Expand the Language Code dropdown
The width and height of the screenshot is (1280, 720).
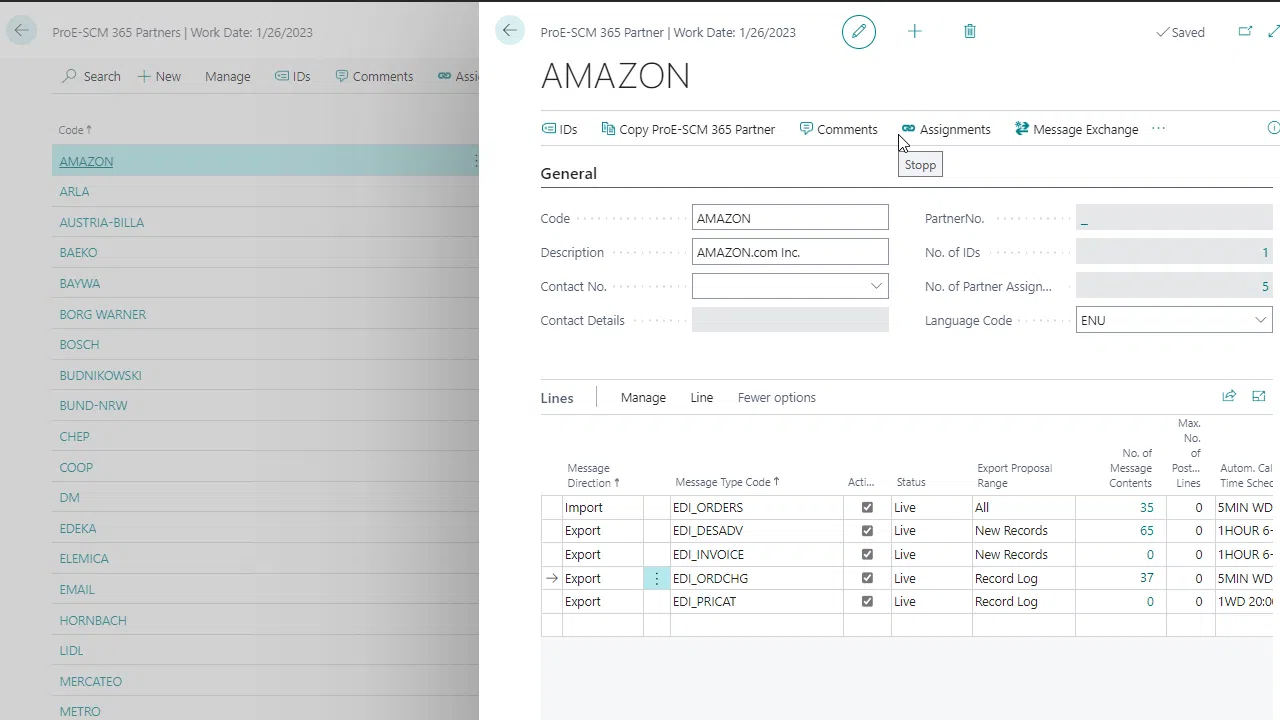click(1260, 320)
